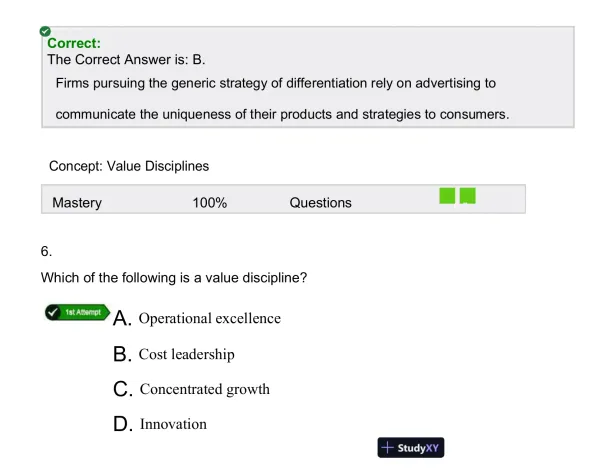Pick option C, Concentrated growth
Screen dimensions: 612x473
click(x=205, y=389)
